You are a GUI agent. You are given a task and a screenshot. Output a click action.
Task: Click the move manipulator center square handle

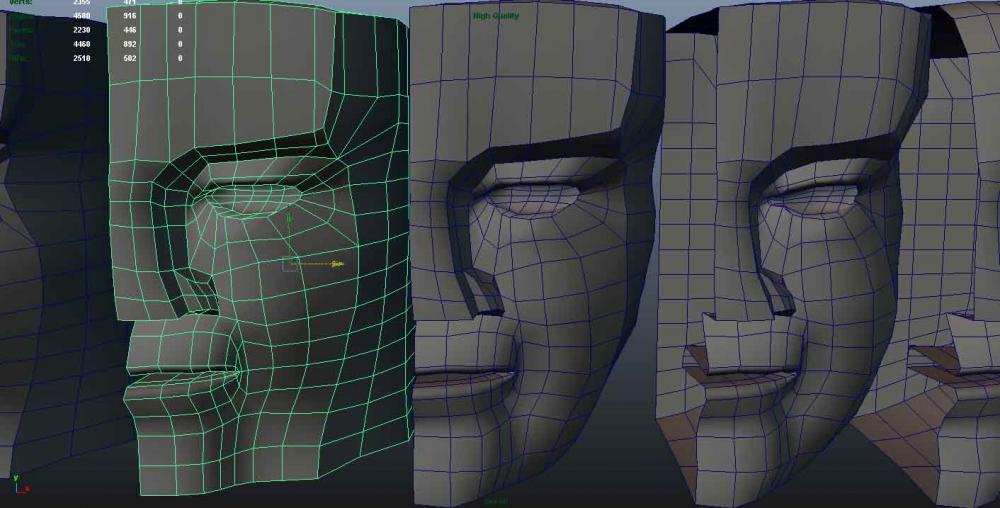click(x=290, y=264)
